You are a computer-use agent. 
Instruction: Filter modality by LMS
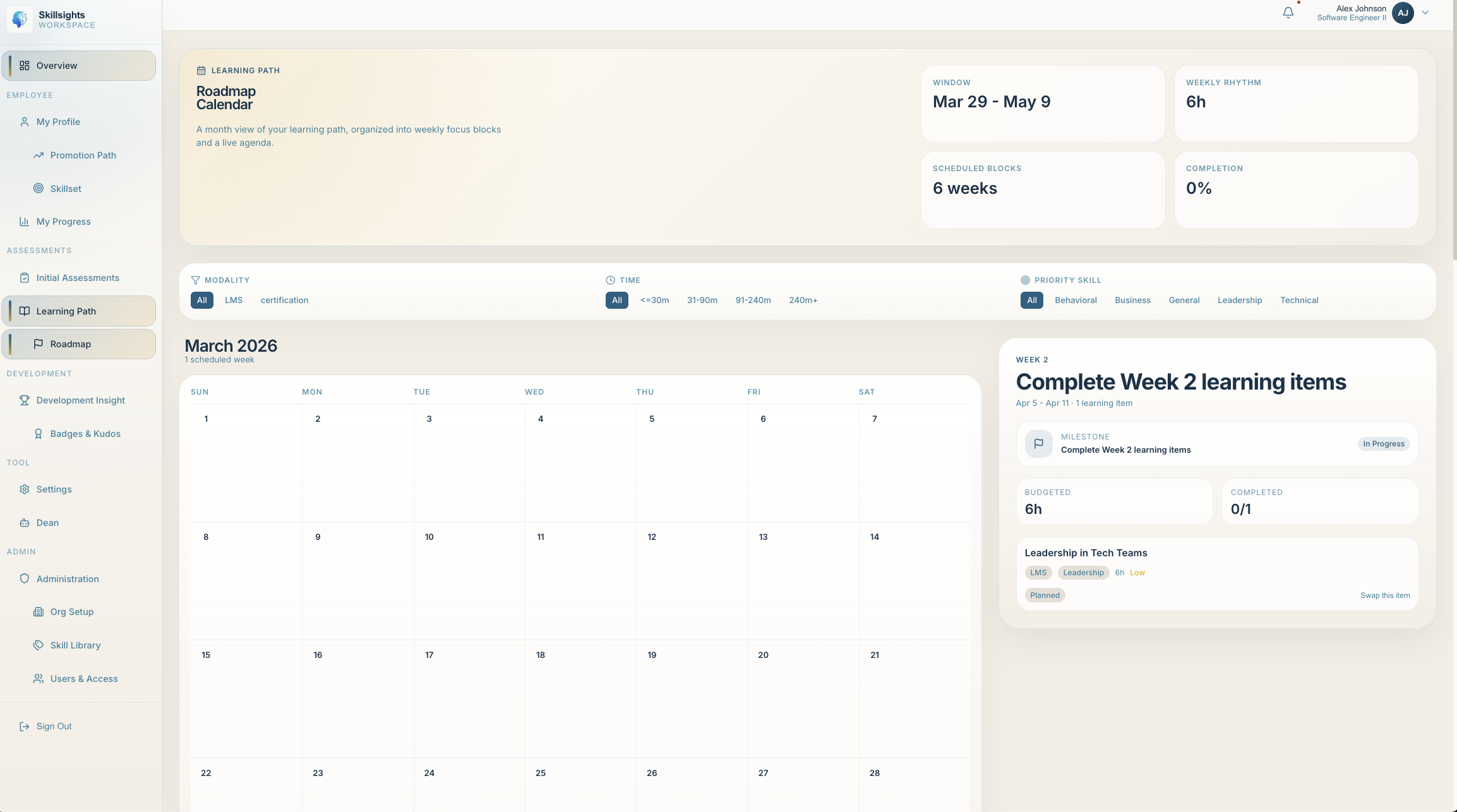[234, 301]
